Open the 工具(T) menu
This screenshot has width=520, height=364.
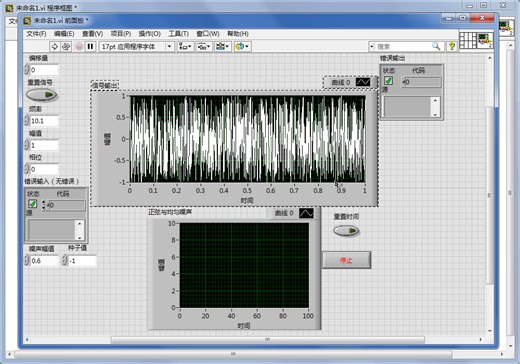click(x=178, y=34)
